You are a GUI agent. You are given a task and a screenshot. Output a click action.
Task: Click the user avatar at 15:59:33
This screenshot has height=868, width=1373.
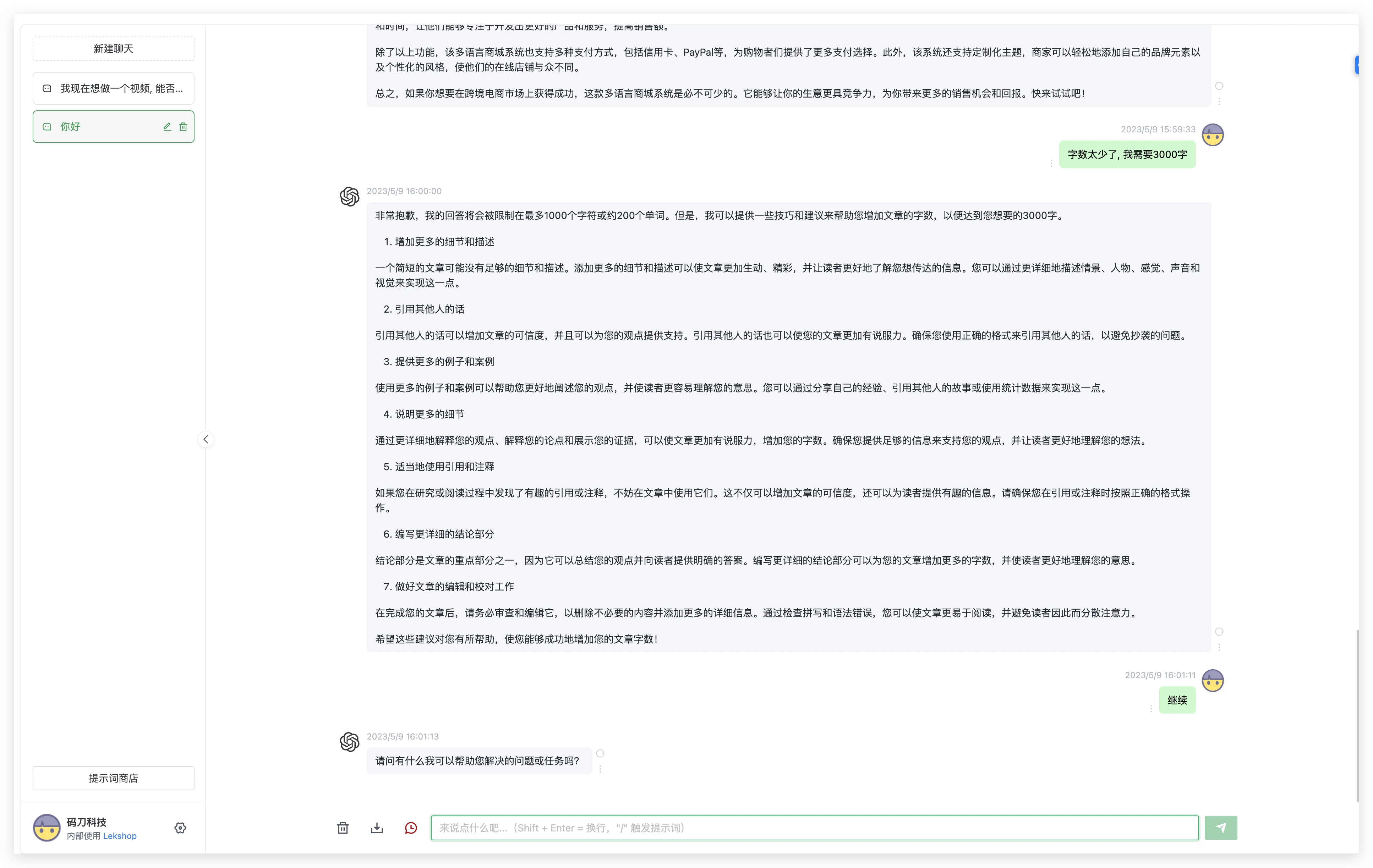1213,134
